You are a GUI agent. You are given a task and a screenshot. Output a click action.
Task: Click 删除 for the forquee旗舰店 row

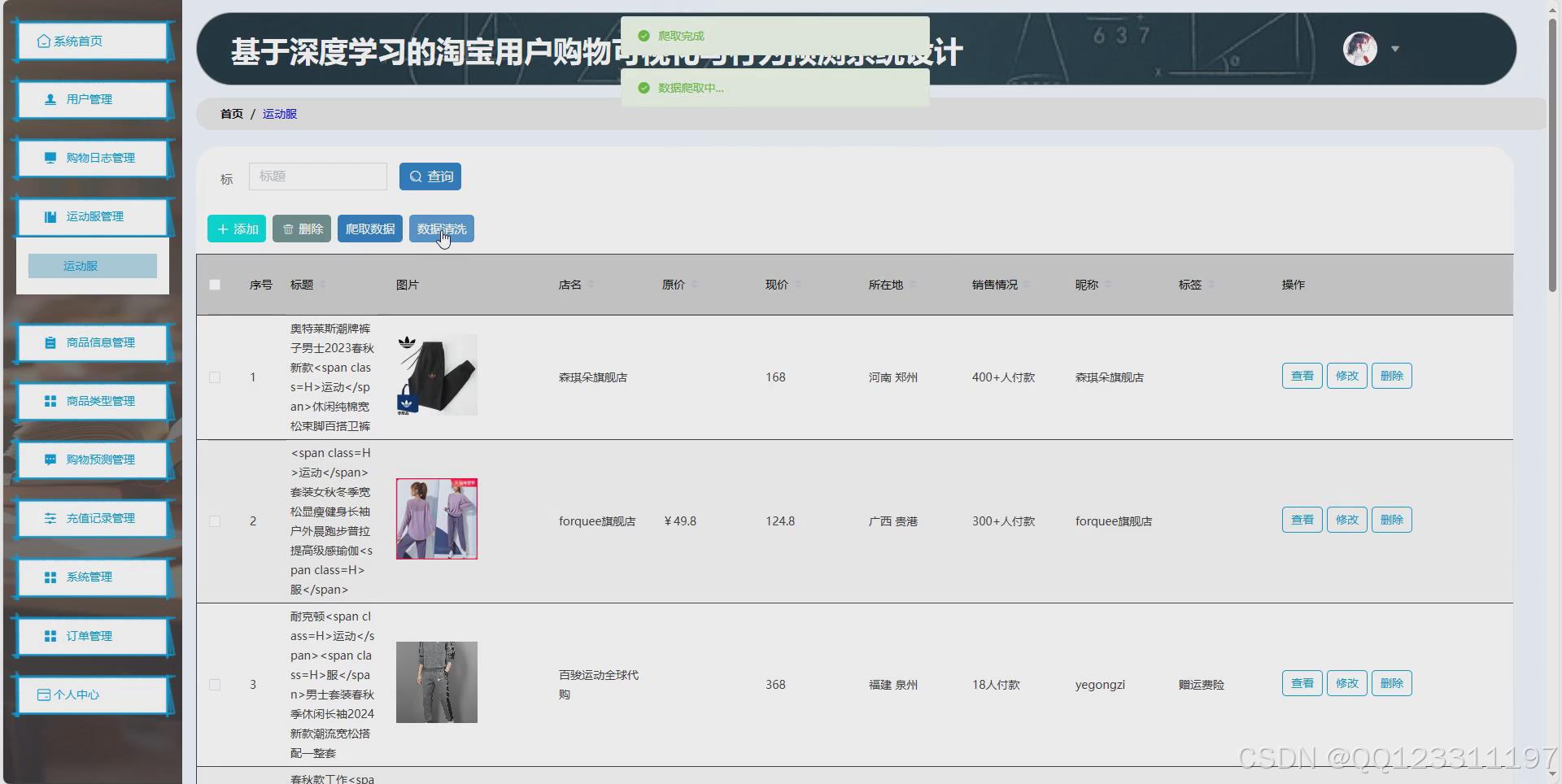(1392, 520)
